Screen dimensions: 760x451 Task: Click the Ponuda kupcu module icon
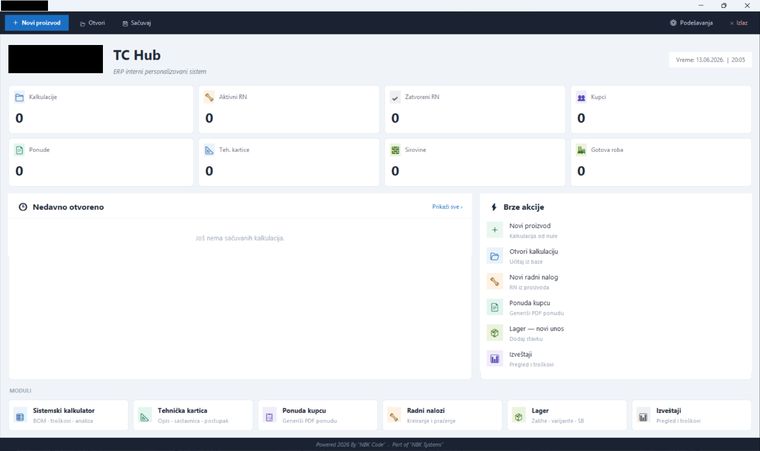tap(269, 416)
